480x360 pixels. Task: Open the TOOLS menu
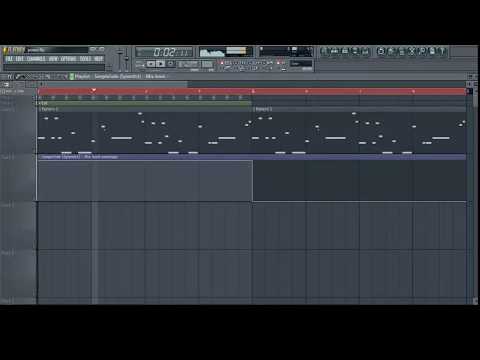pyautogui.click(x=85, y=59)
